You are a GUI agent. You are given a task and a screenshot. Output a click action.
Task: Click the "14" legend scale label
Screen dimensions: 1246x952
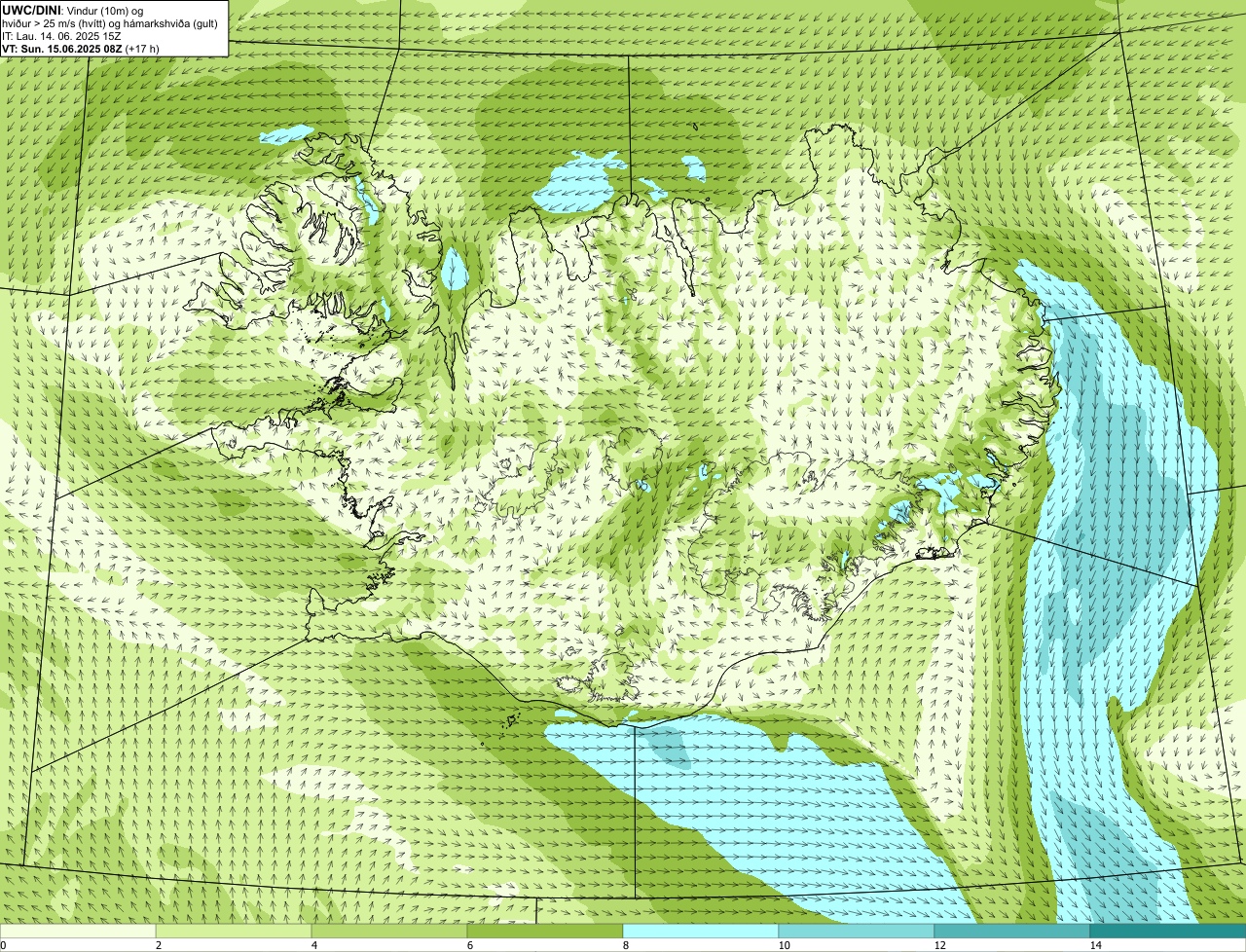(1095, 945)
